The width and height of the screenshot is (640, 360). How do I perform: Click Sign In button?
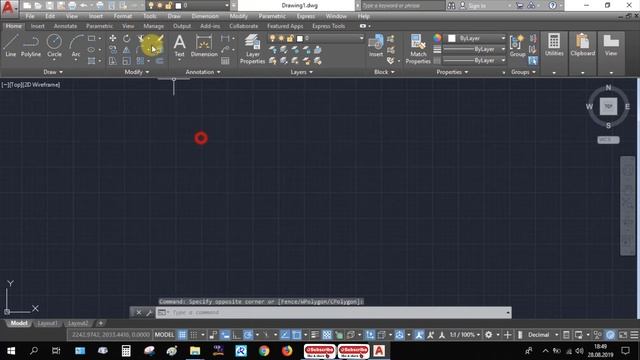(x=477, y=6)
